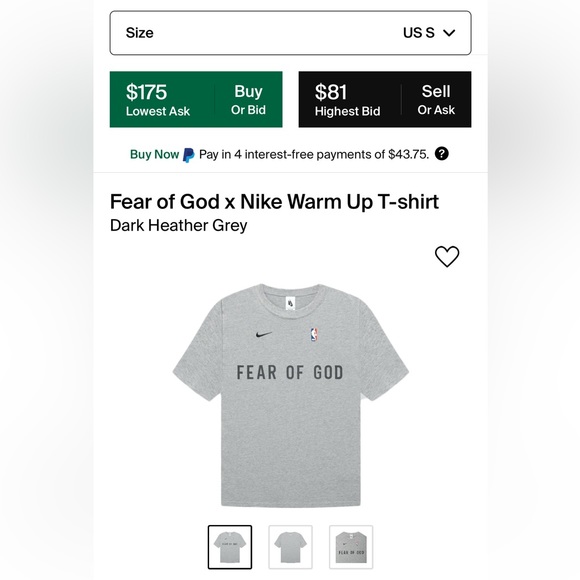Click Pay in 4 interest-free payments text
The height and width of the screenshot is (580, 580).
[x=314, y=154]
